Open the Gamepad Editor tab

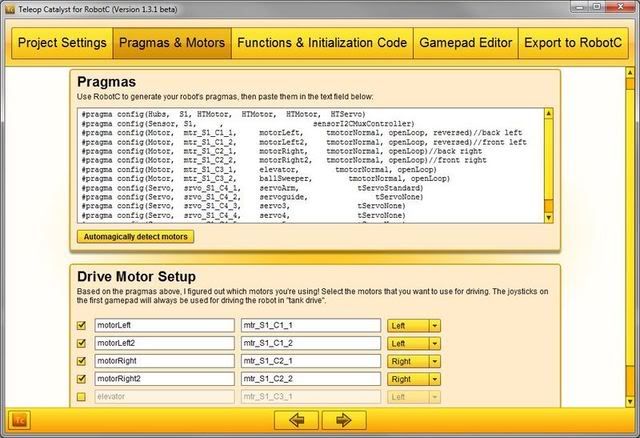465,43
